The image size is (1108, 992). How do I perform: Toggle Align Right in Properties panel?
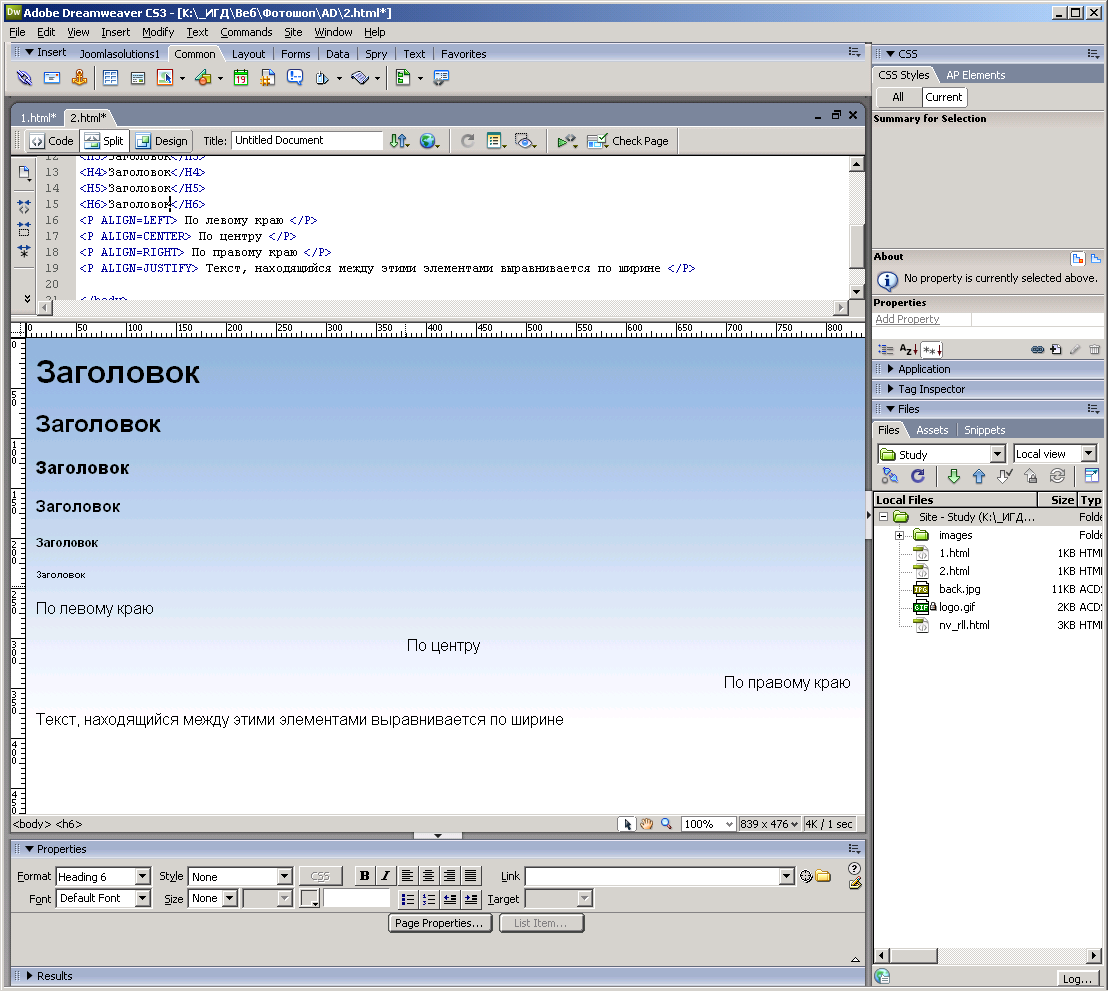point(449,876)
